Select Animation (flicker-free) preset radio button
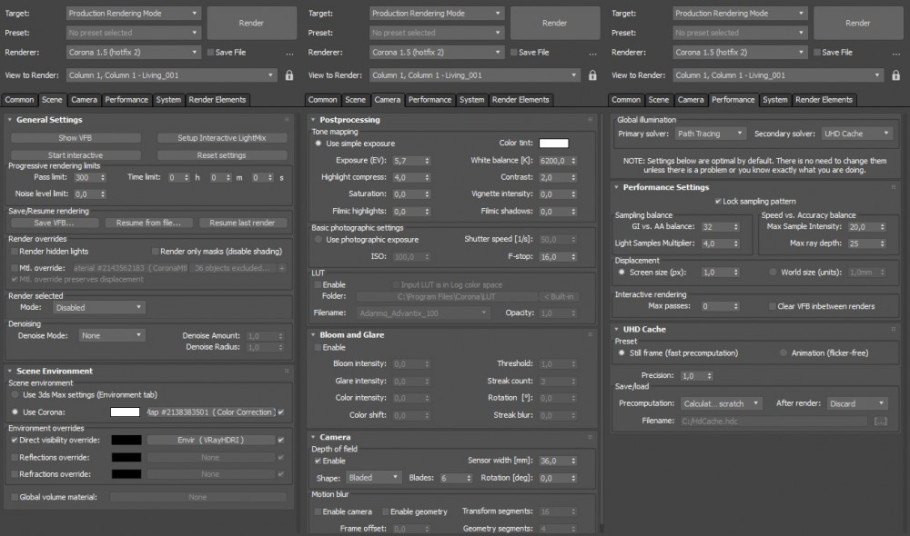The height and width of the screenshot is (536, 910). click(783, 353)
